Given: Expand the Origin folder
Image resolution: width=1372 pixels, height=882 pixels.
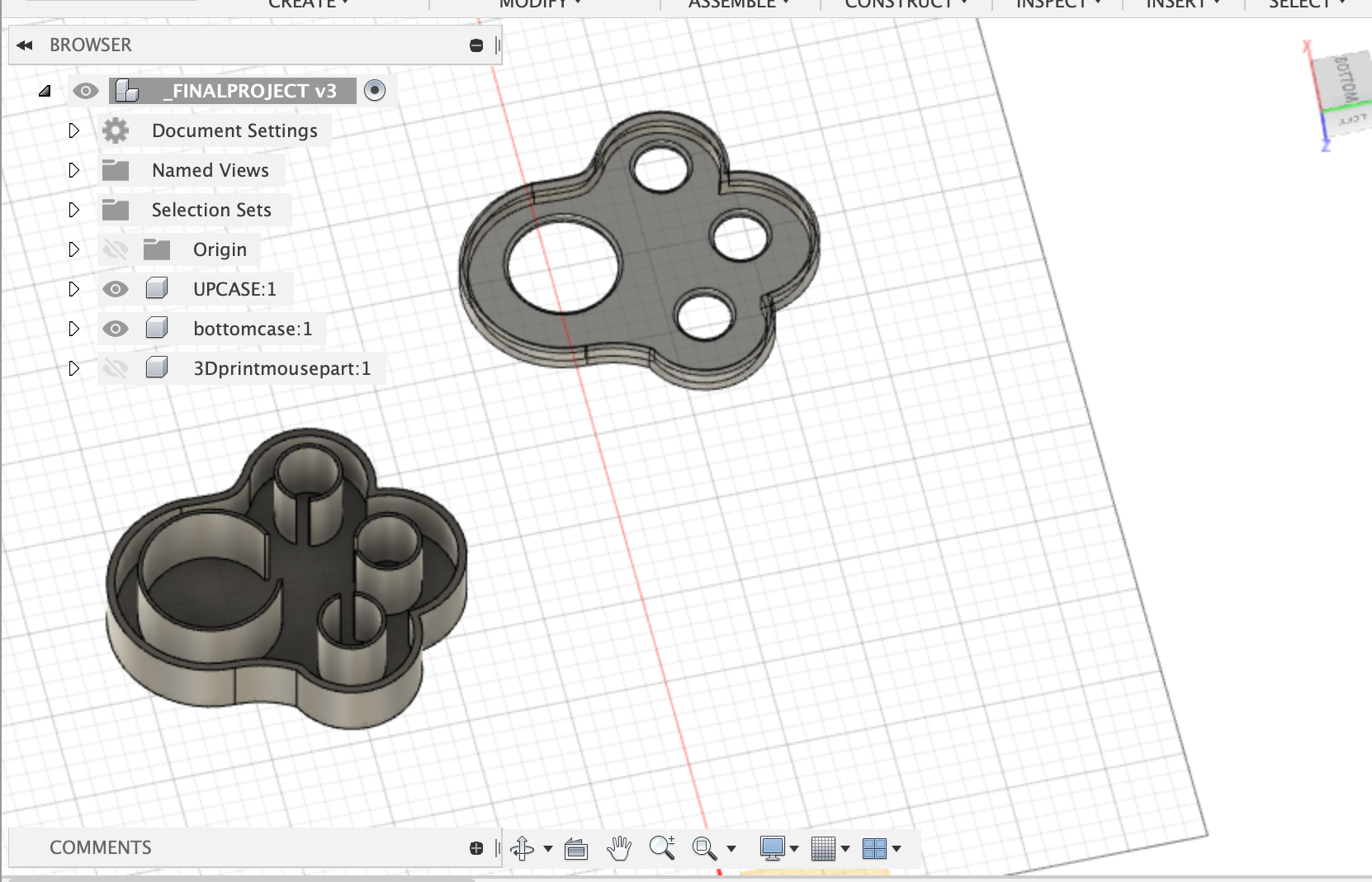Looking at the screenshot, I should point(73,249).
